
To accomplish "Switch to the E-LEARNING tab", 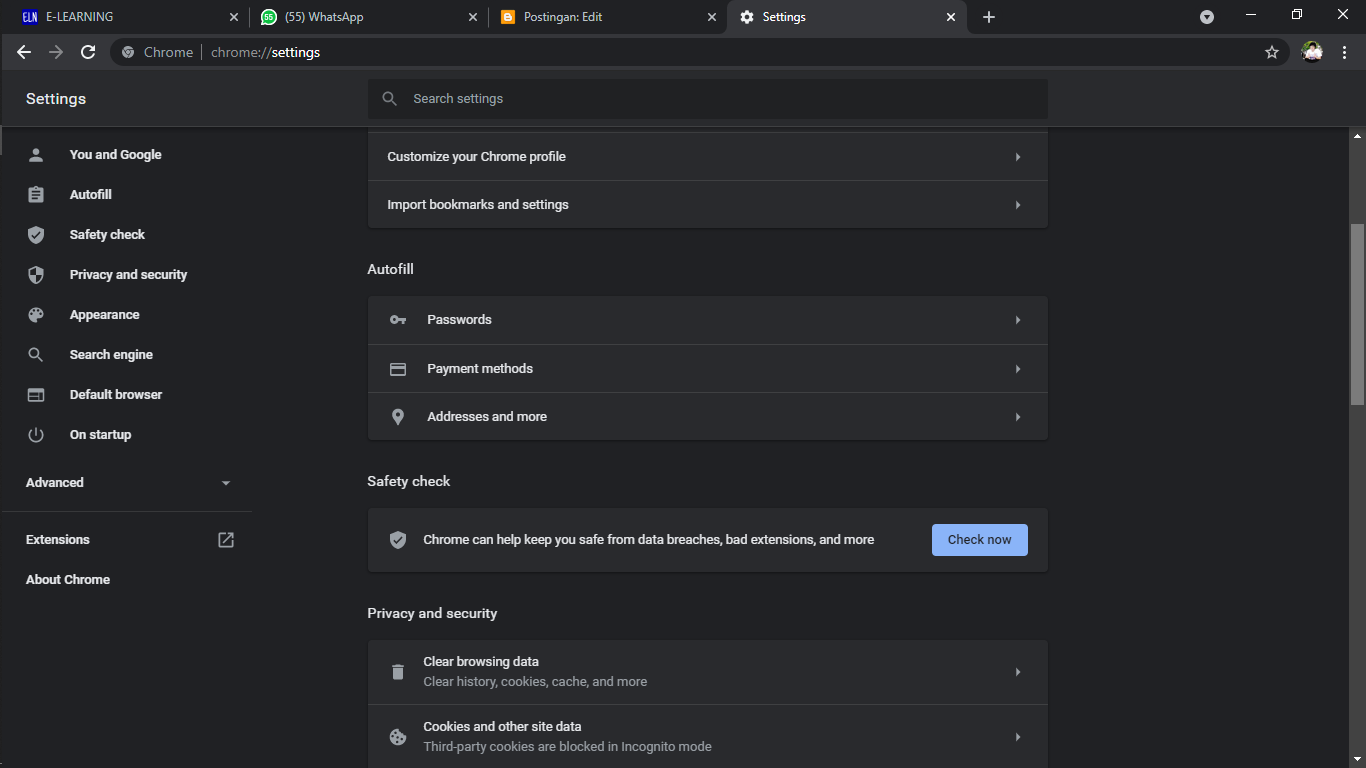I will (120, 17).
